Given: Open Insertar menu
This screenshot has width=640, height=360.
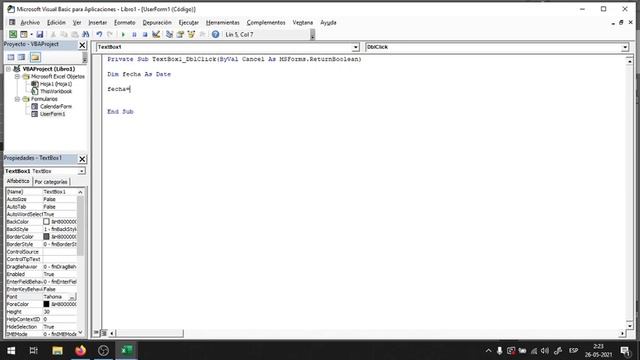Looking at the screenshot, I should (98, 22).
